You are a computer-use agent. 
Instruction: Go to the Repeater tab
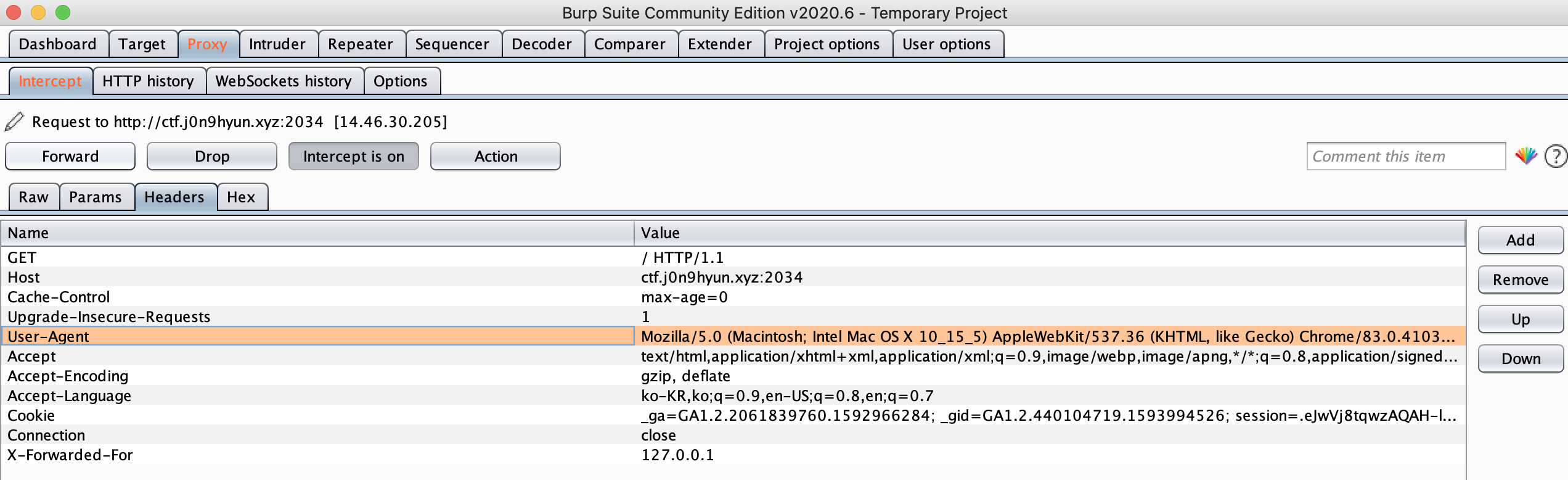[x=361, y=44]
